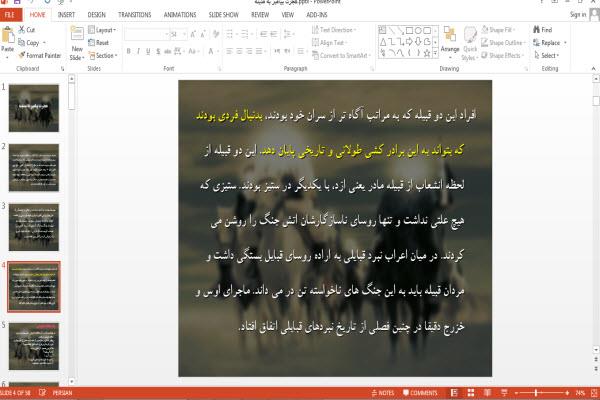Align text left
Image resolution: width=600 pixels, height=400 pixels.
229,51
